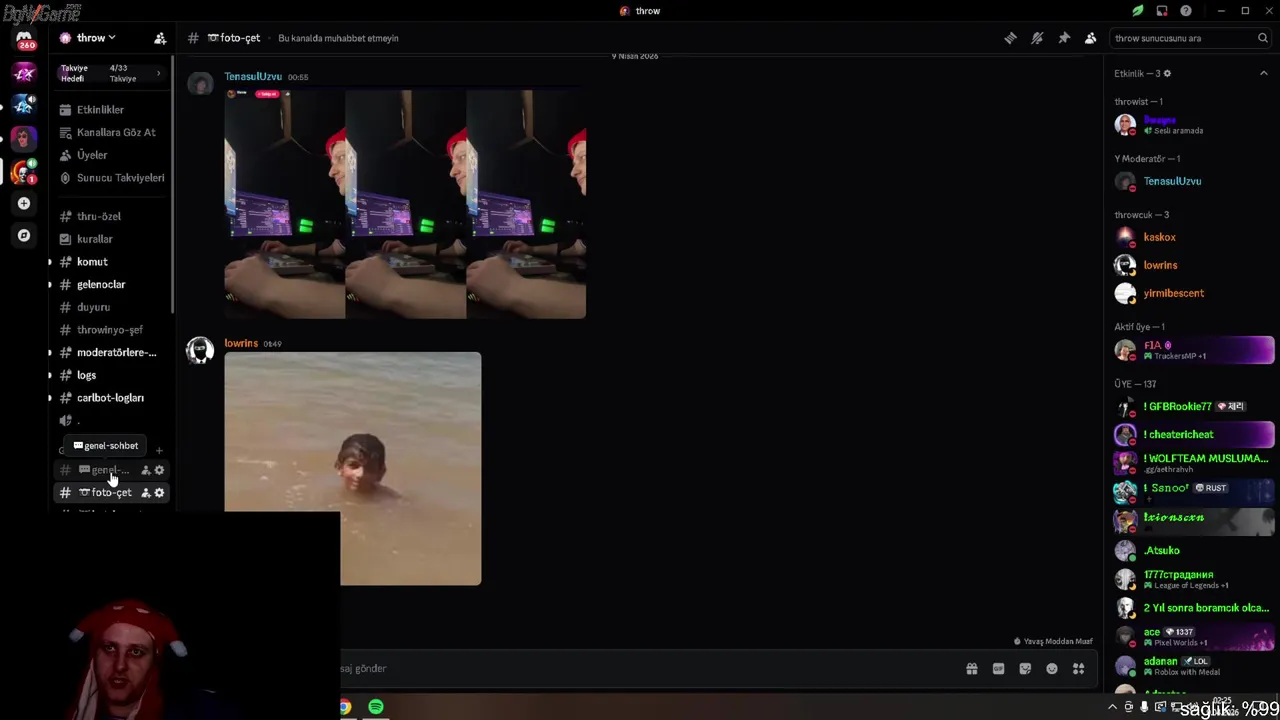Open Sunucu Takviyeleri
Image resolution: width=1280 pixels, height=720 pixels.
[x=111, y=178]
